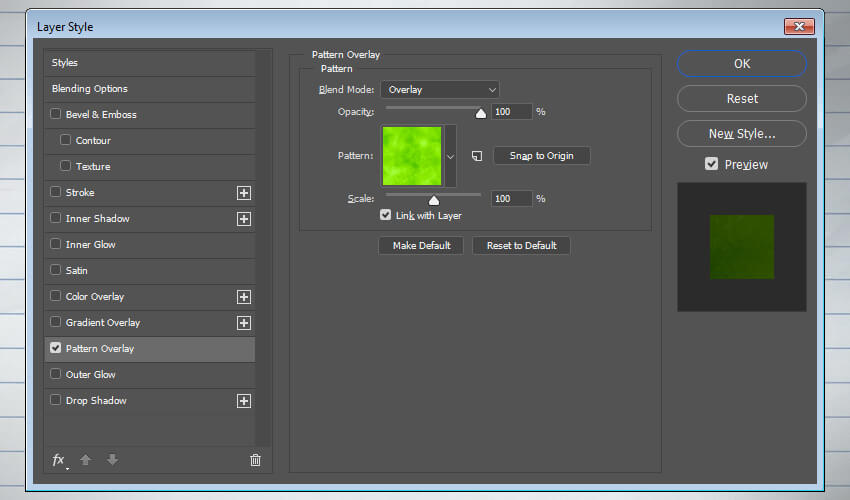Move effect up with the up arrow
Screen dimensions: 850x500
[x=86, y=460]
